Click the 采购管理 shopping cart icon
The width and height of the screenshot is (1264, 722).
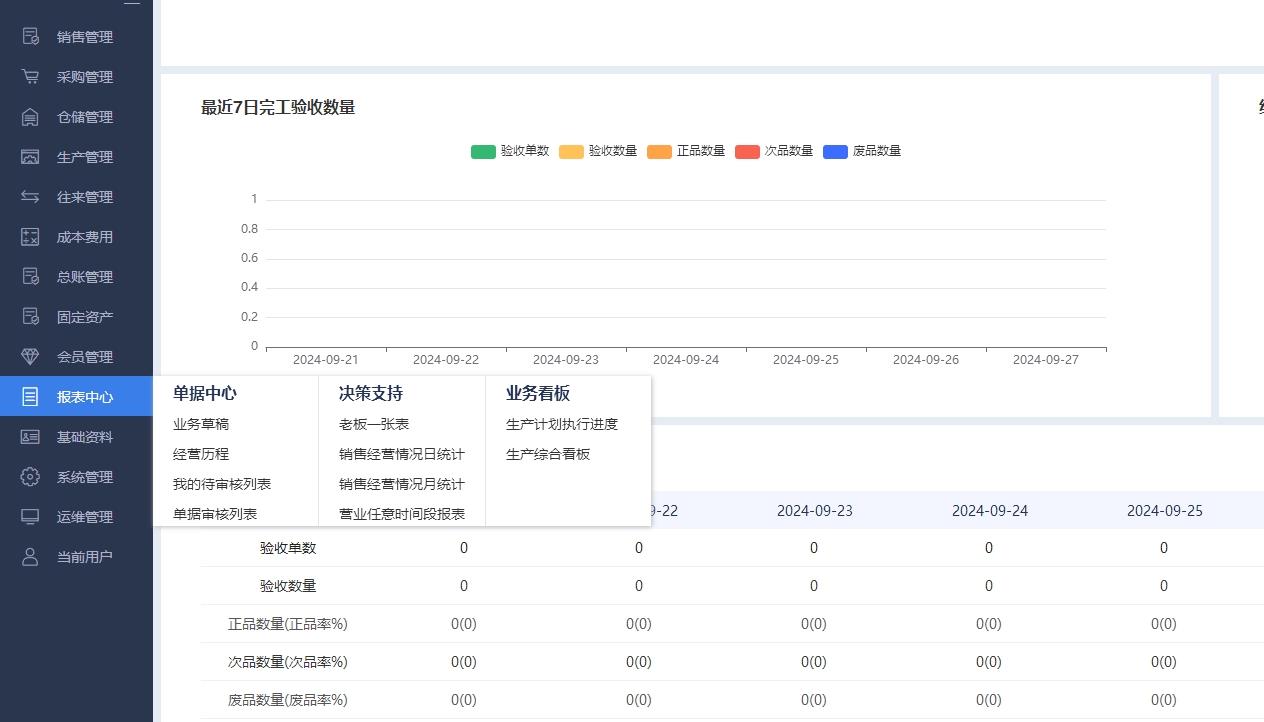[30, 77]
